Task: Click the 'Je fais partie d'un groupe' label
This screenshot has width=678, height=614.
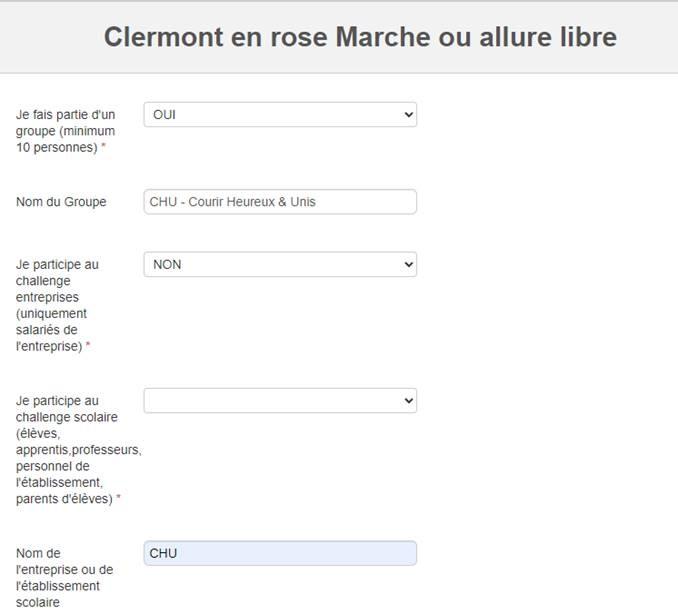Action: [66, 131]
